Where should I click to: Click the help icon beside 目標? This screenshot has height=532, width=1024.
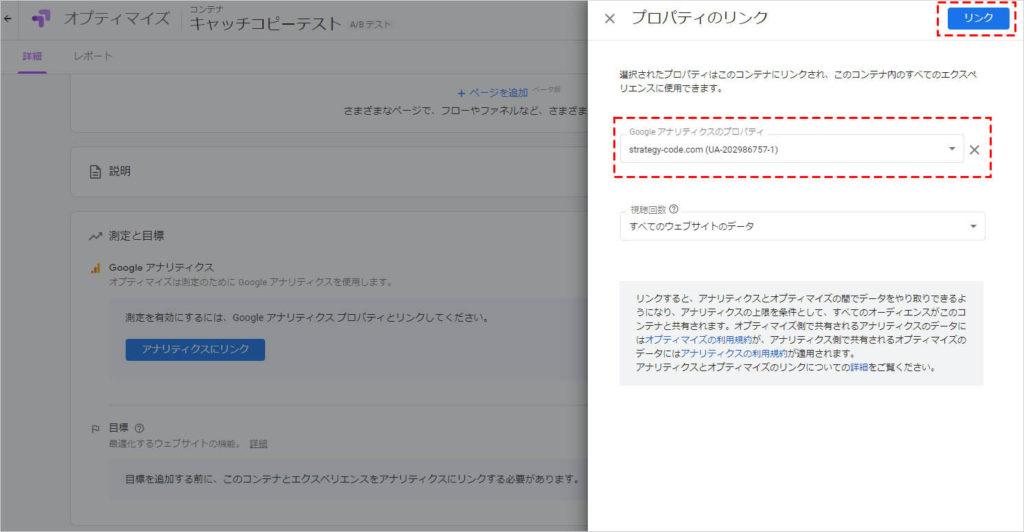[x=139, y=428]
